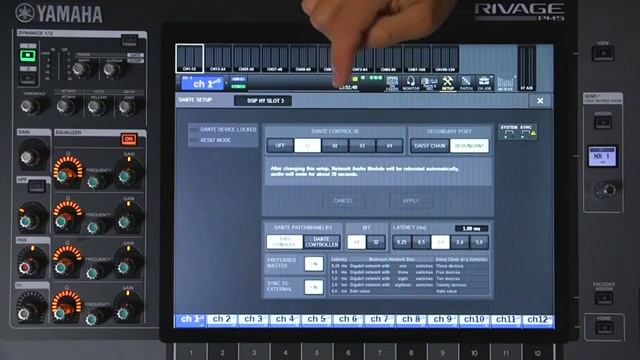
Task: Select the CH109-120 meter bank thumbnail
Action: click(445, 58)
